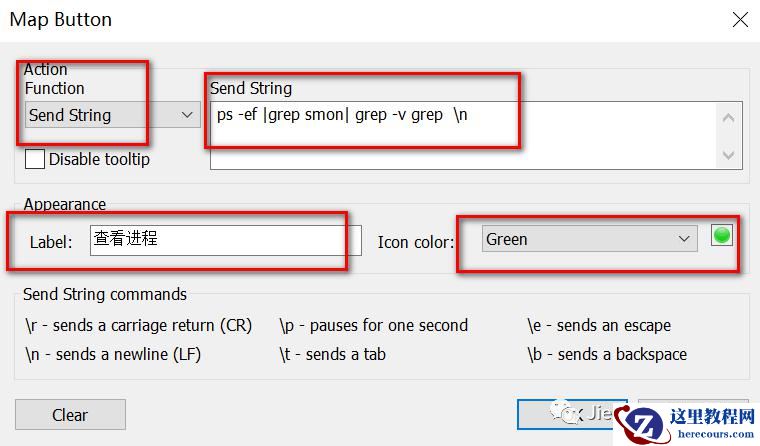Click inside the Send String command text
The width and height of the screenshot is (760, 446).
pos(342,115)
